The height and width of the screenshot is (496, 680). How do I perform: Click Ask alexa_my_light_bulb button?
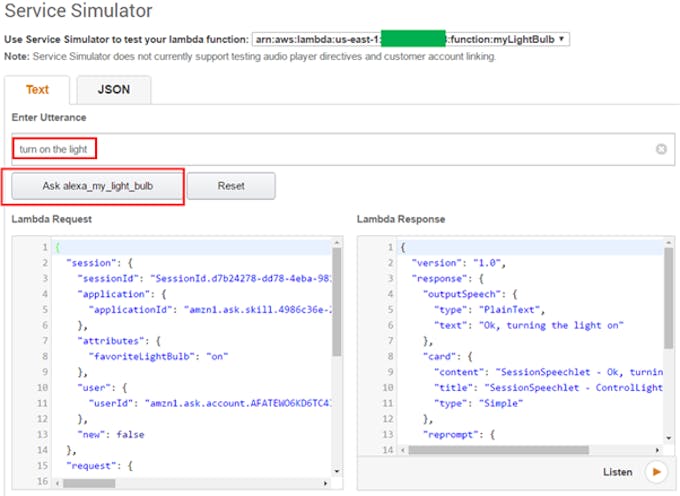[98, 186]
